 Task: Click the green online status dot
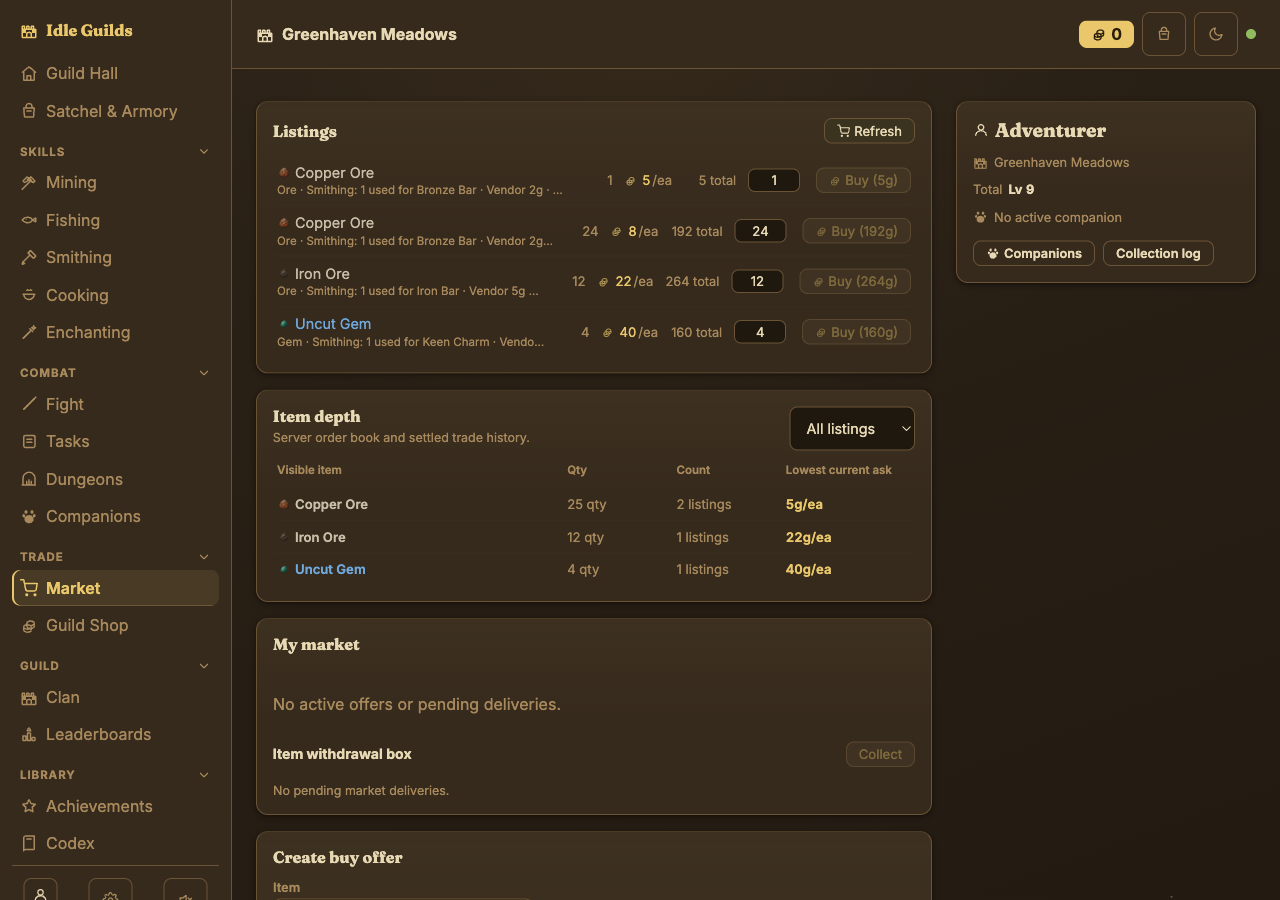point(1251,34)
